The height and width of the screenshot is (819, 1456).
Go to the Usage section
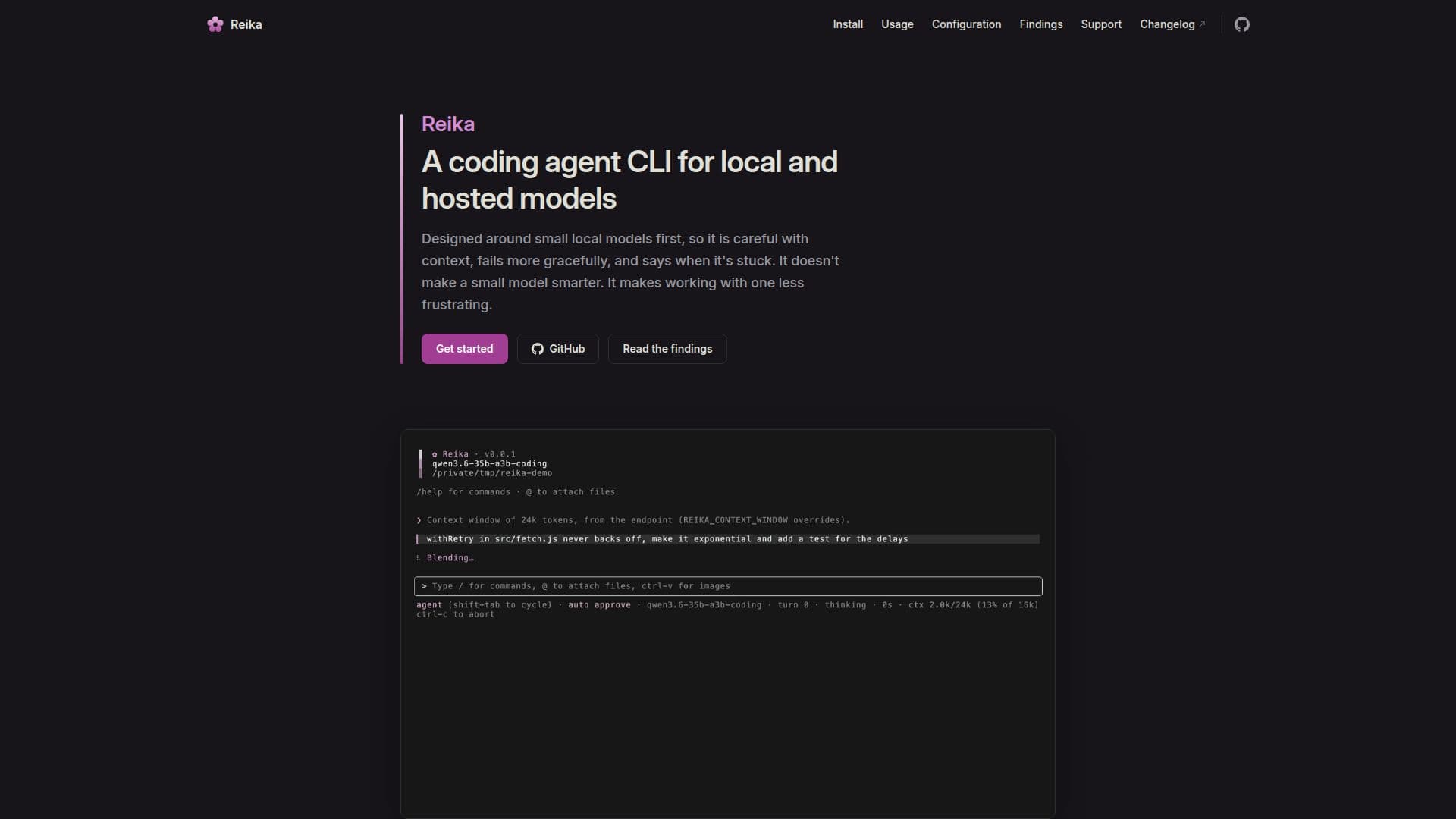897,24
